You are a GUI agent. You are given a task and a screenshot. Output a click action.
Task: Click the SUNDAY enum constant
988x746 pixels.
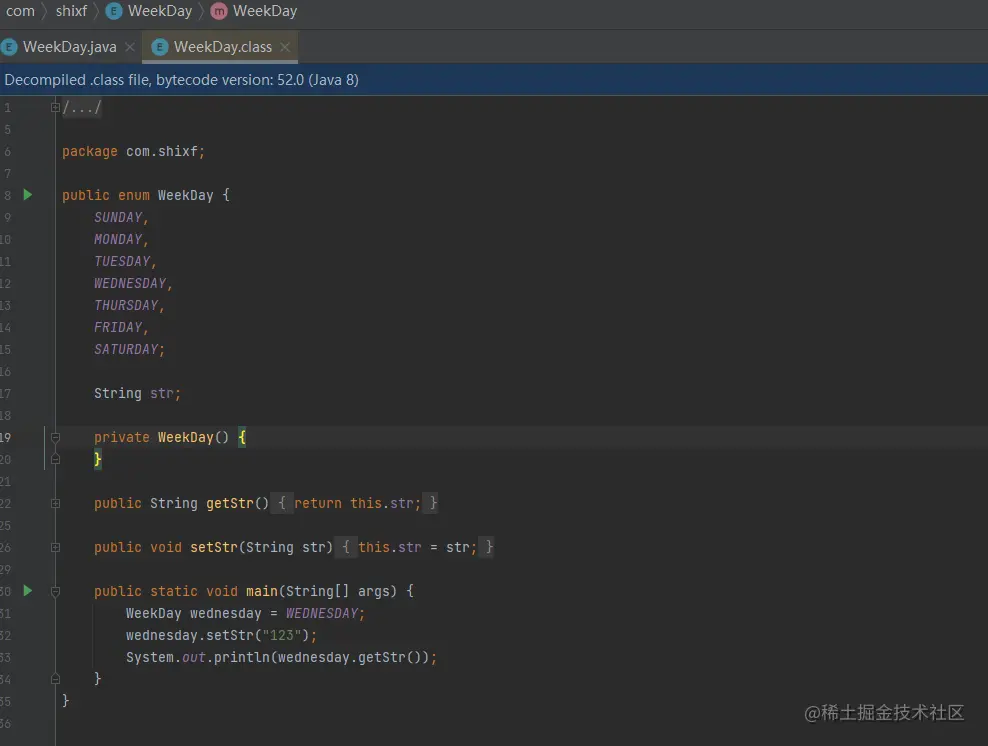click(x=118, y=217)
